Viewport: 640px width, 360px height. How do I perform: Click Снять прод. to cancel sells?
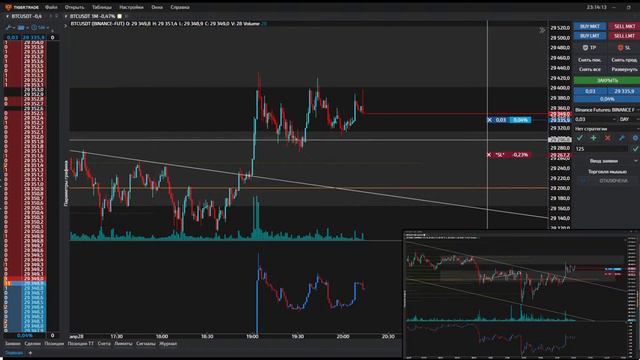pos(624,60)
